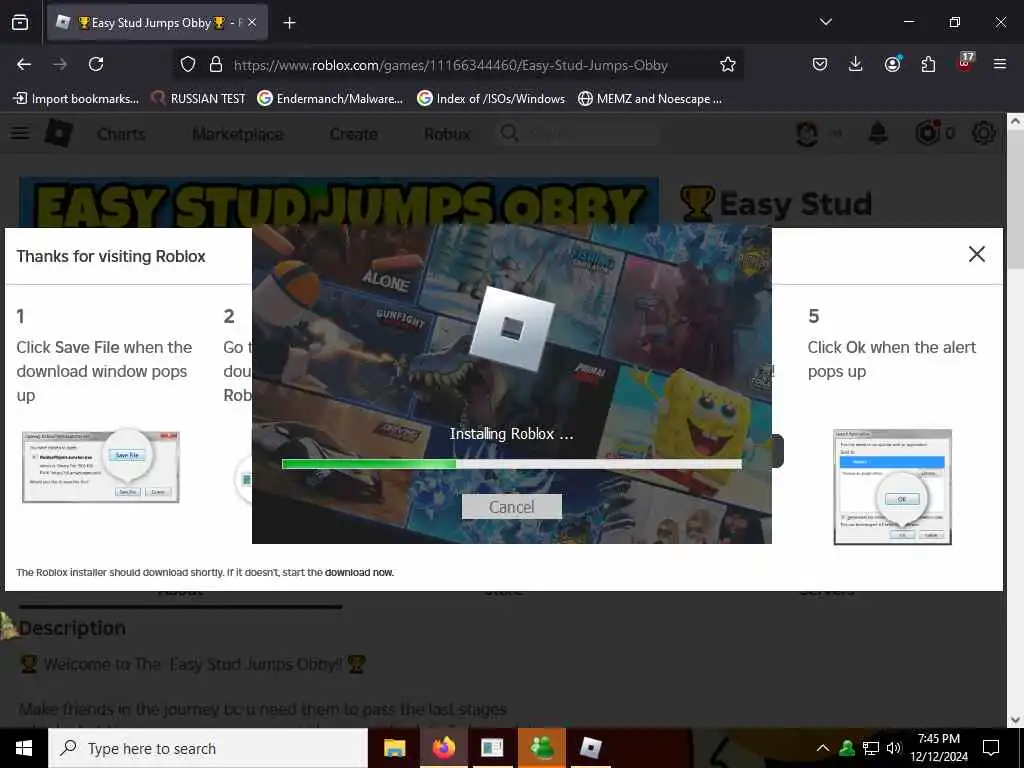Open Roblox notifications bell

click(878, 133)
